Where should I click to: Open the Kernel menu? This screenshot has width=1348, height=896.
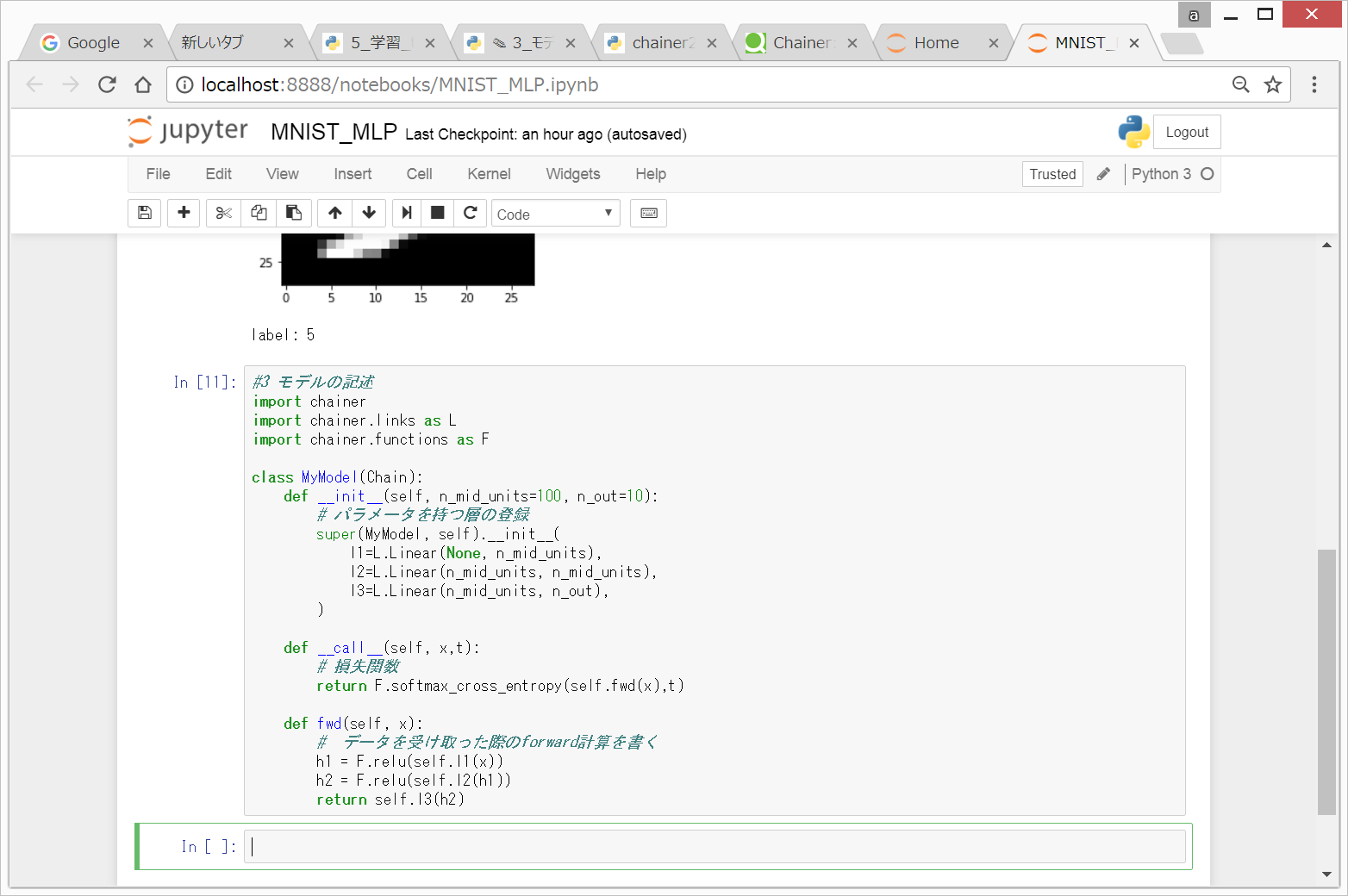tap(489, 174)
